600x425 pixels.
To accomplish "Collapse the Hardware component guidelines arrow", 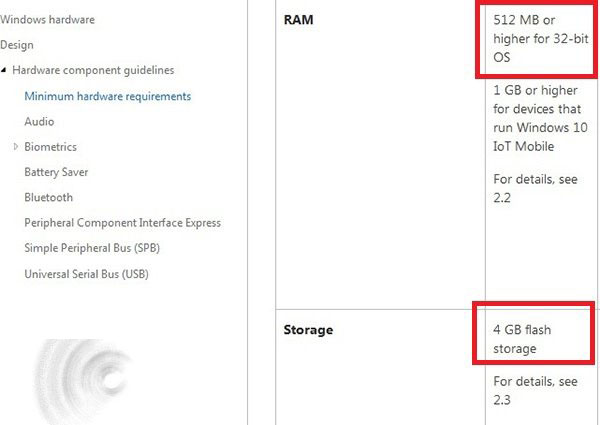I will 3,70.
